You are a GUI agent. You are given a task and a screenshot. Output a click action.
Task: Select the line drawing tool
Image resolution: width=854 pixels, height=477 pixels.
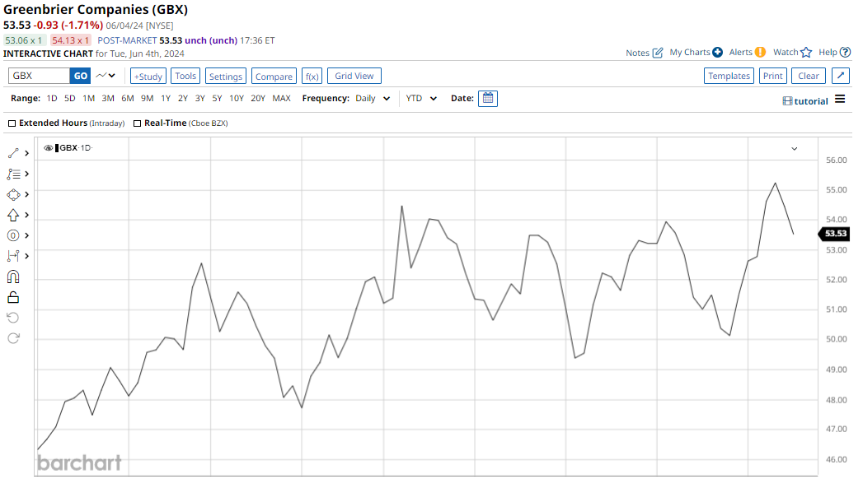(13, 154)
